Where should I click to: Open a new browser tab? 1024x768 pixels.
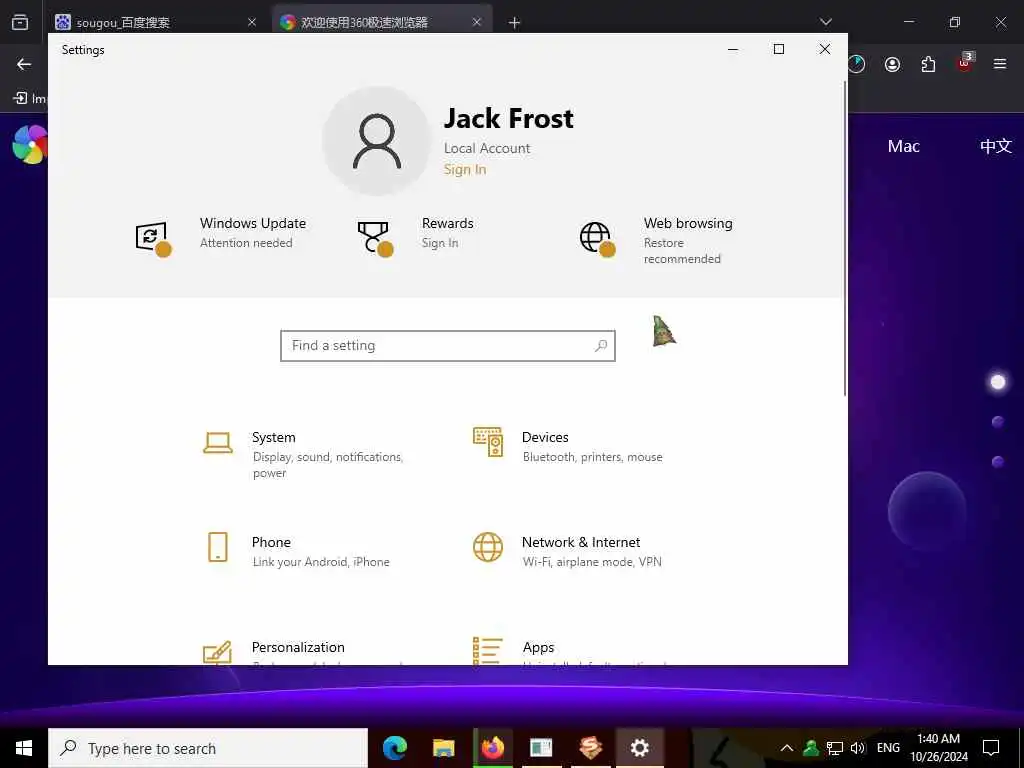[515, 23]
